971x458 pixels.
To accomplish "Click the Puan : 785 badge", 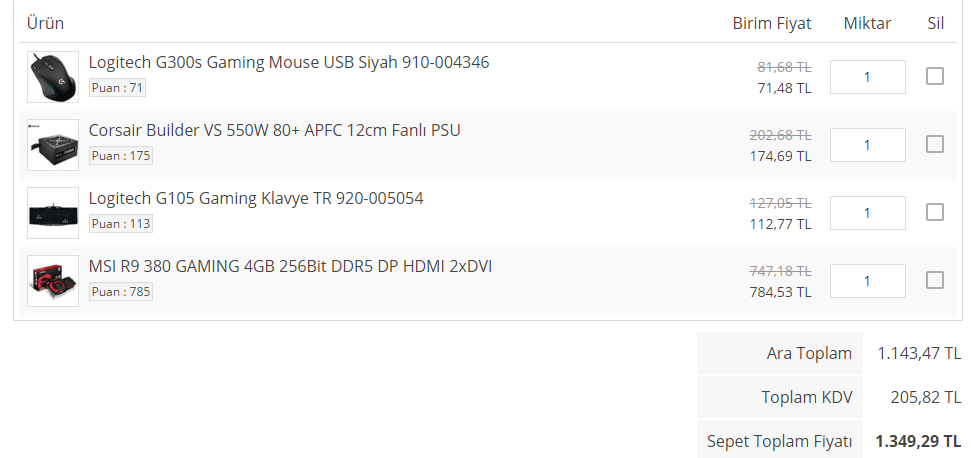I will [121, 292].
